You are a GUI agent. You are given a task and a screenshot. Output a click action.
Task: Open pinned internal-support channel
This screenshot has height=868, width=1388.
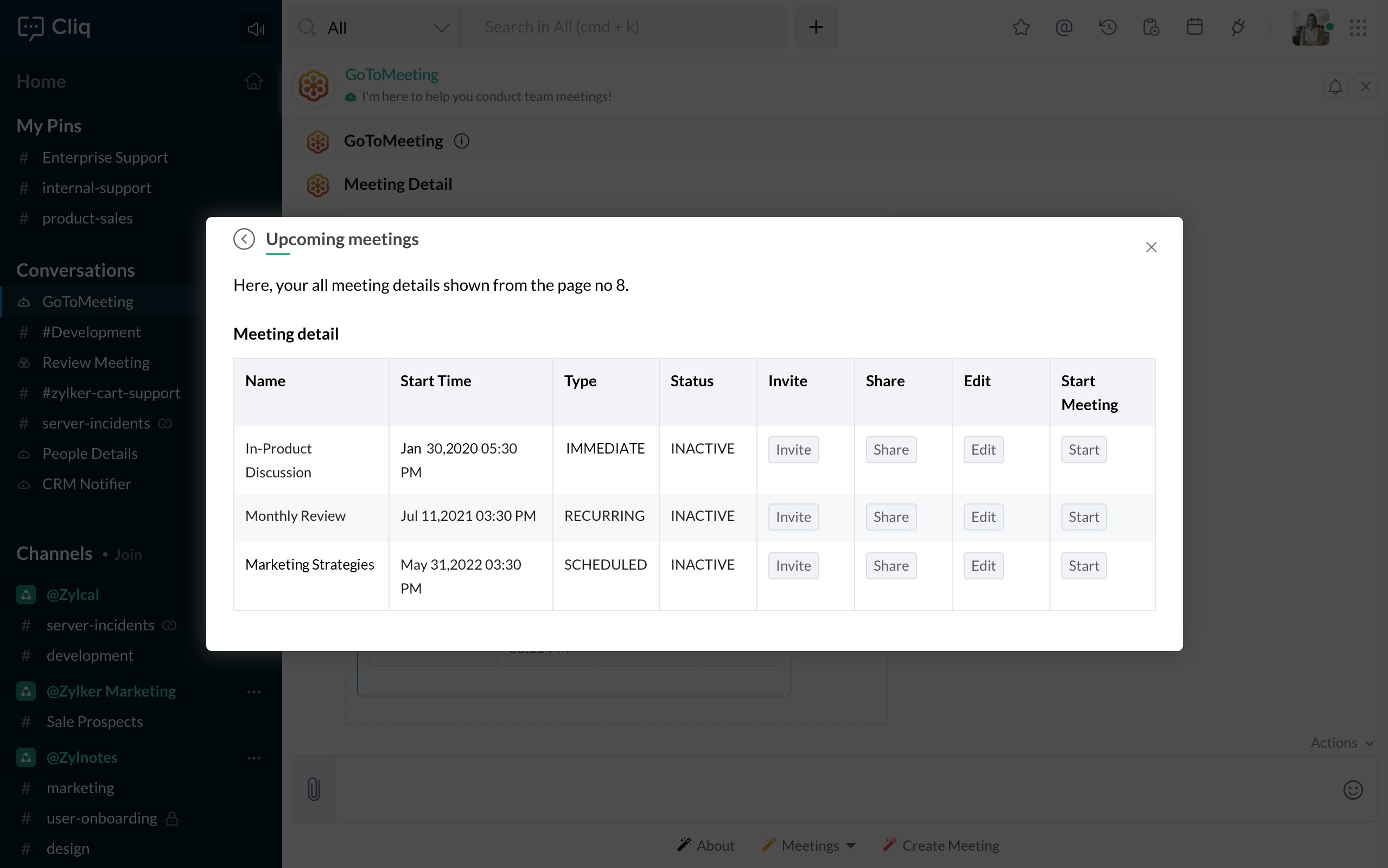[97, 188]
